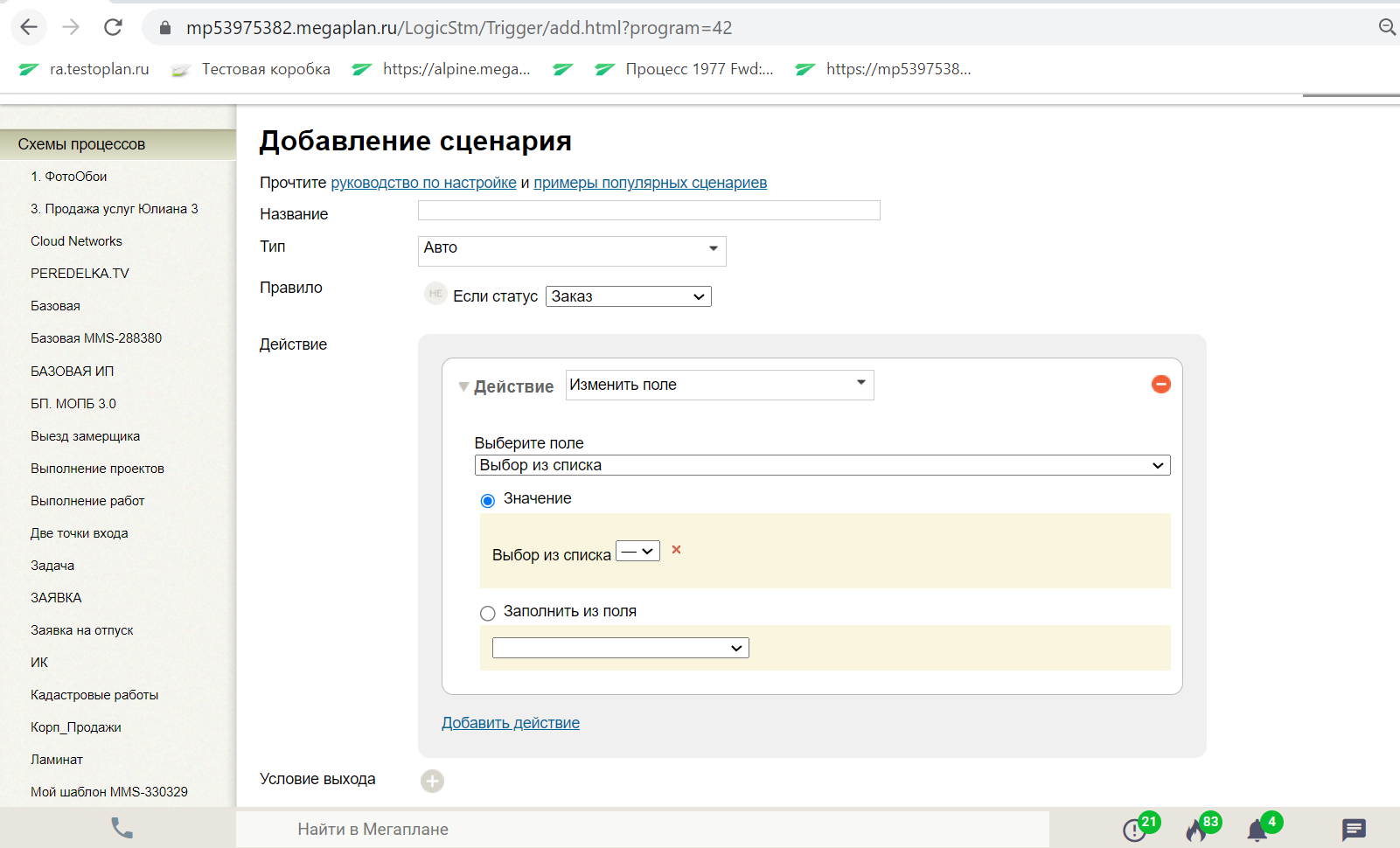Open the БП. МОПБ 3.0 scheme
Viewport: 1400px width, 848px height.
click(73, 404)
